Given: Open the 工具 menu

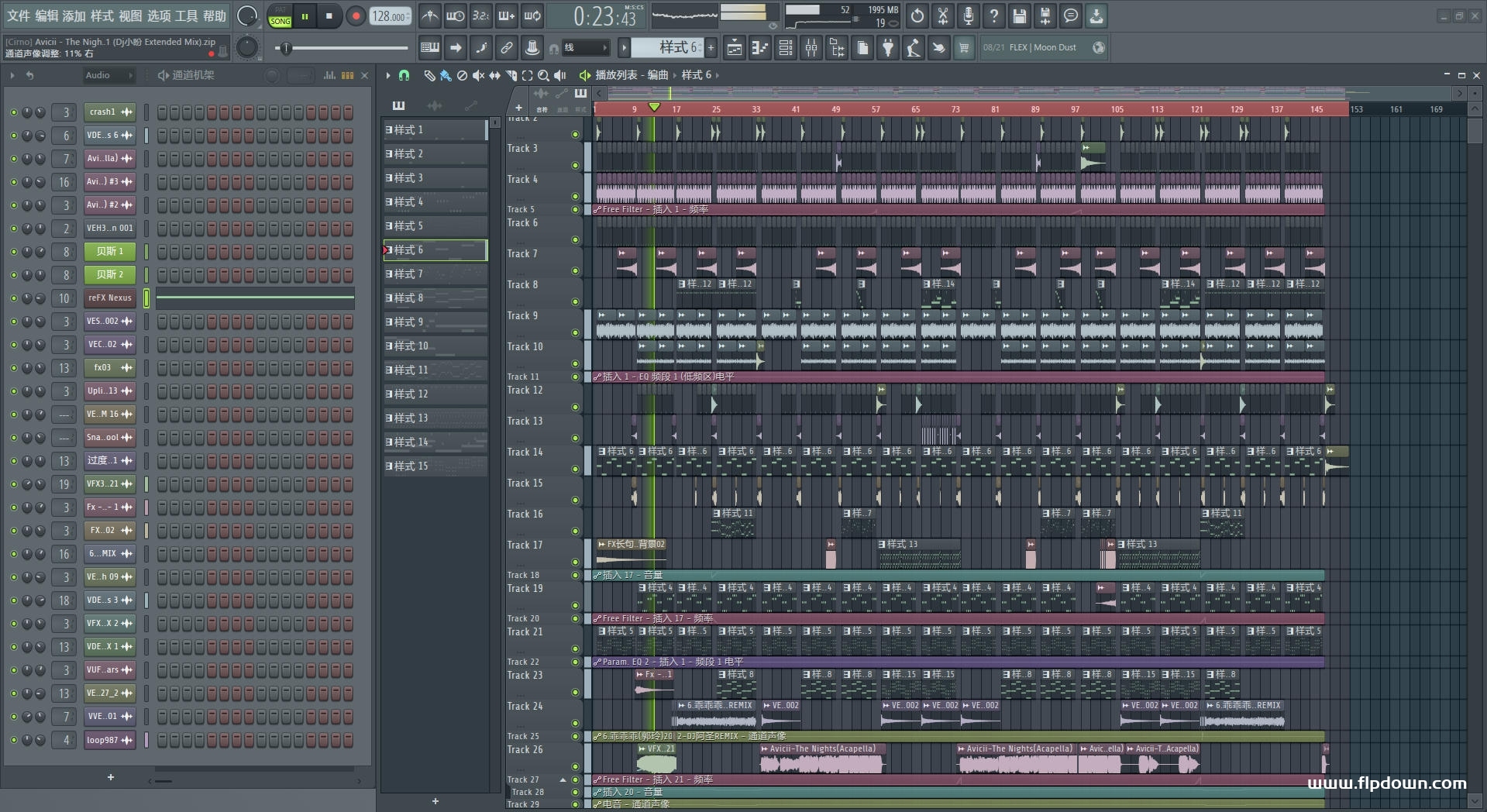Looking at the screenshot, I should pyautogui.click(x=186, y=15).
